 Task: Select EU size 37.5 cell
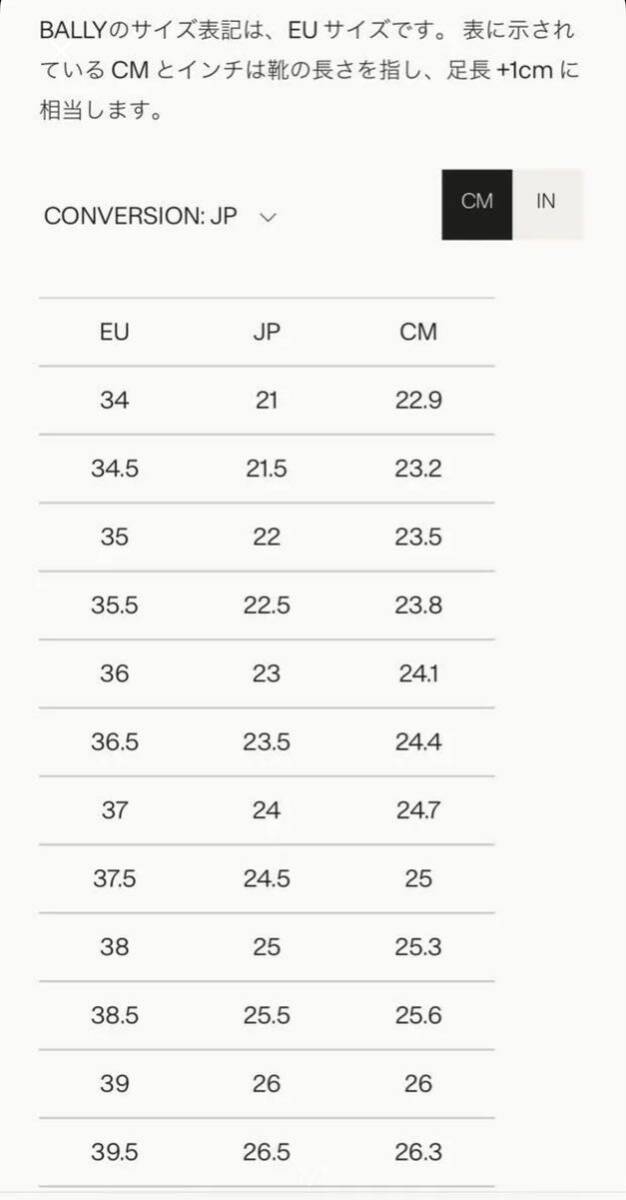(115, 878)
